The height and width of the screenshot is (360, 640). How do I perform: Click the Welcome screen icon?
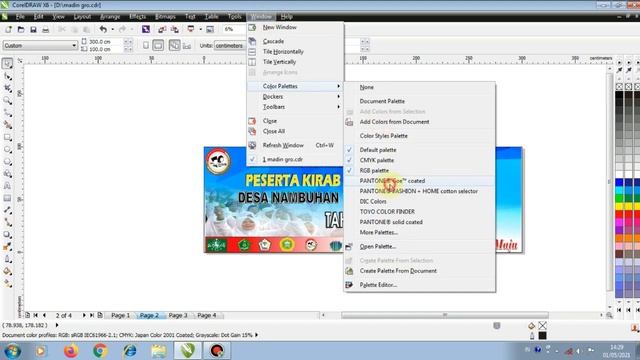pyautogui.click(x=210, y=29)
